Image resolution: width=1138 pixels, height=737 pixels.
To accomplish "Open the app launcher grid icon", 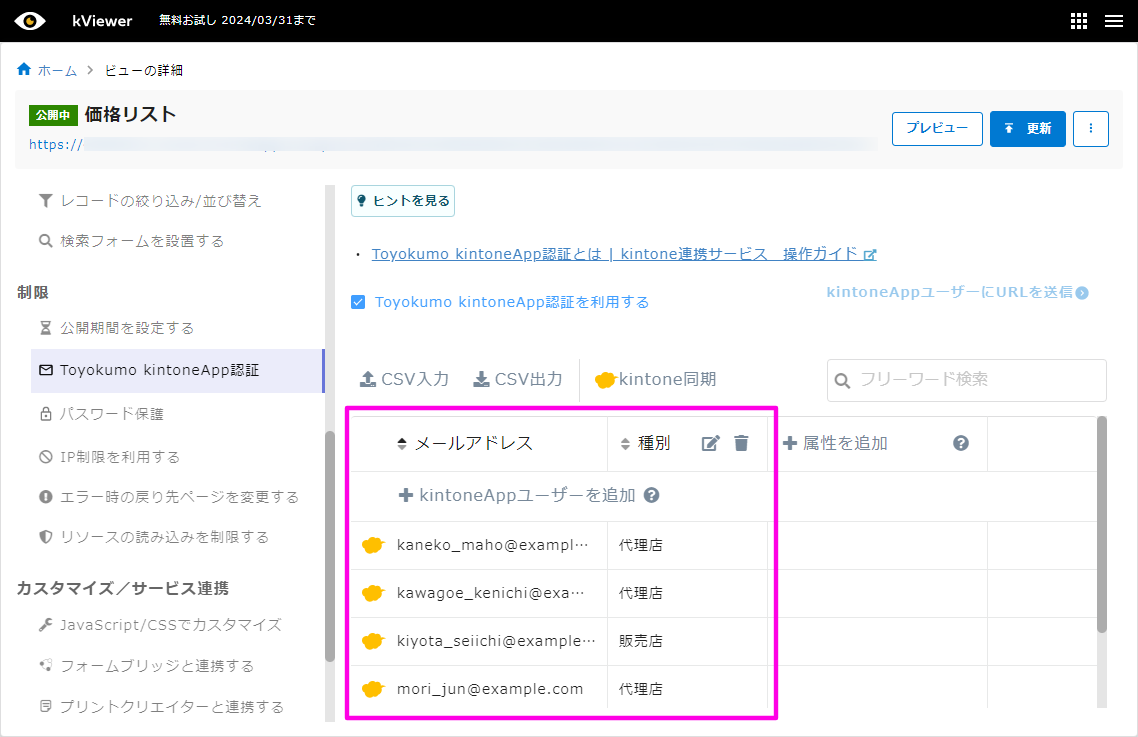I will click(1078, 20).
